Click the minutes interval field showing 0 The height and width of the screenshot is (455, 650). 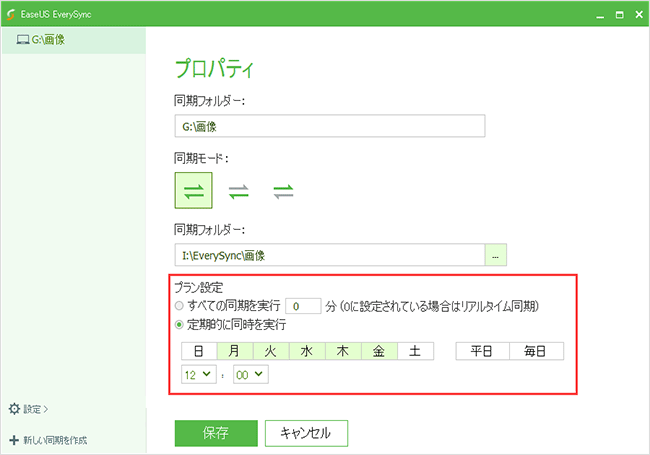pyautogui.click(x=303, y=306)
